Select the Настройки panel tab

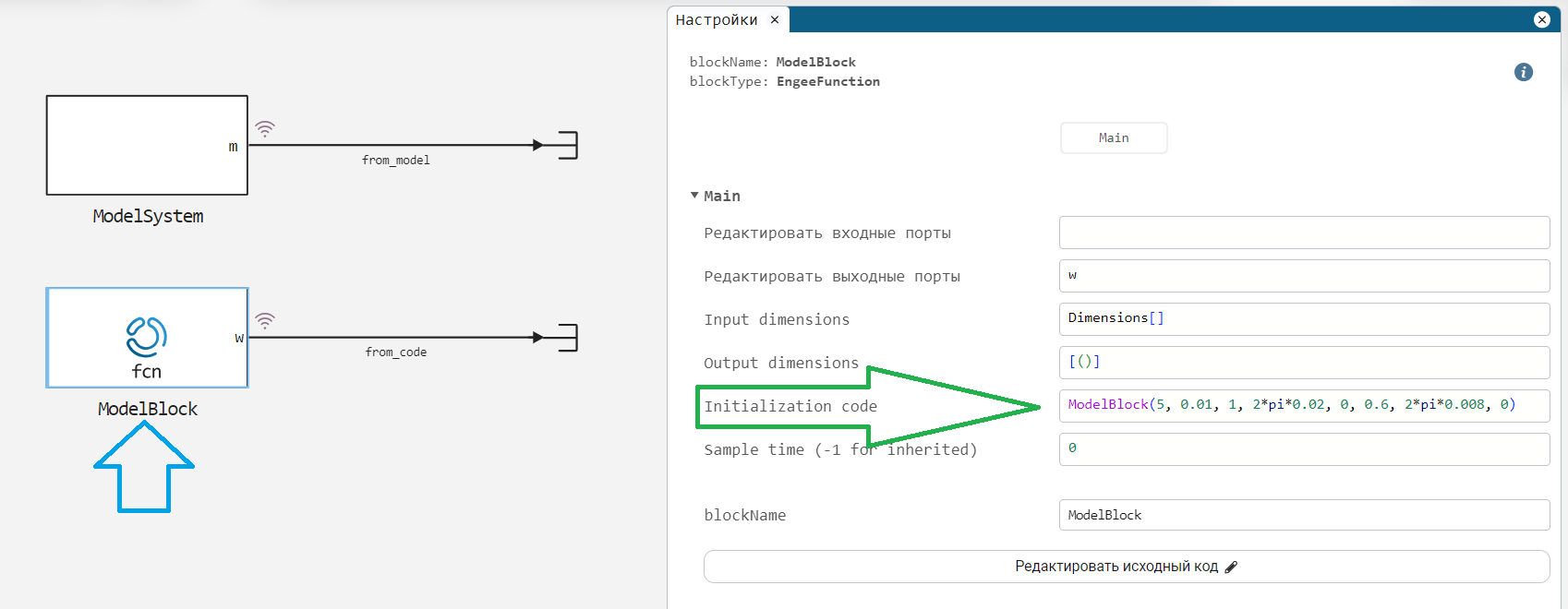[x=716, y=19]
